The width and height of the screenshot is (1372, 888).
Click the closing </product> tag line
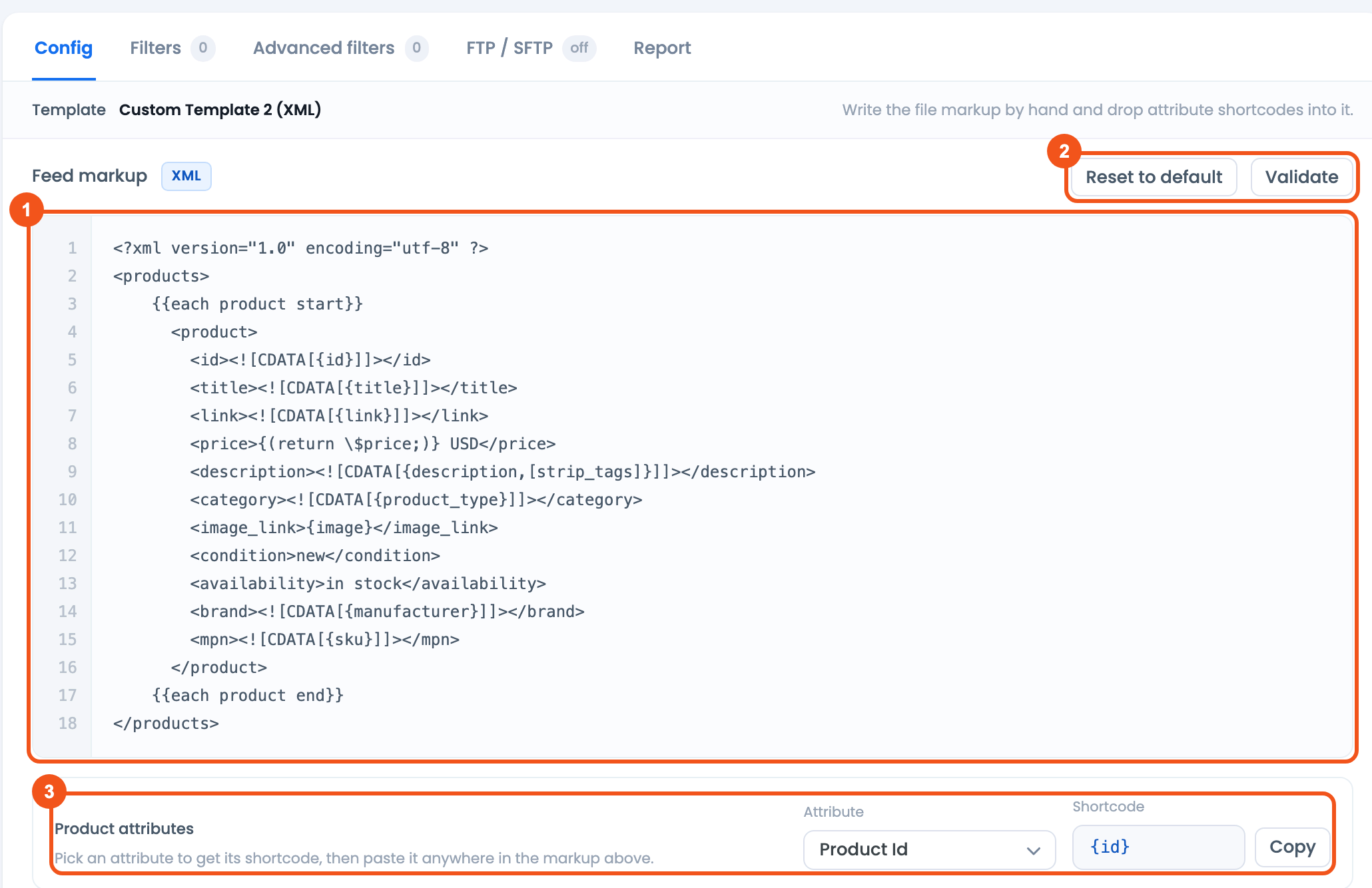tap(218, 668)
